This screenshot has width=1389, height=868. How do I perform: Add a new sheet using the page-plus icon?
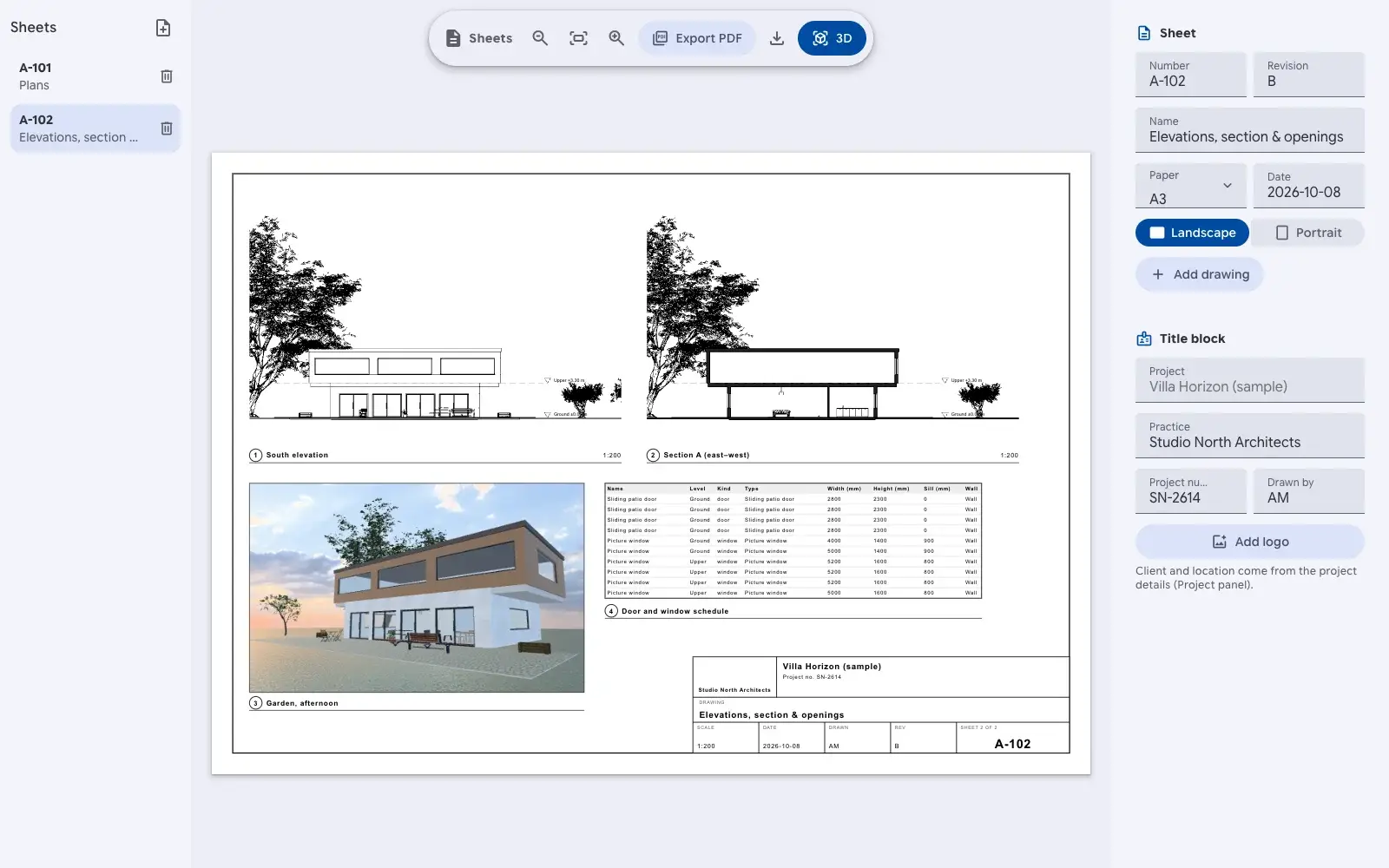tap(163, 28)
